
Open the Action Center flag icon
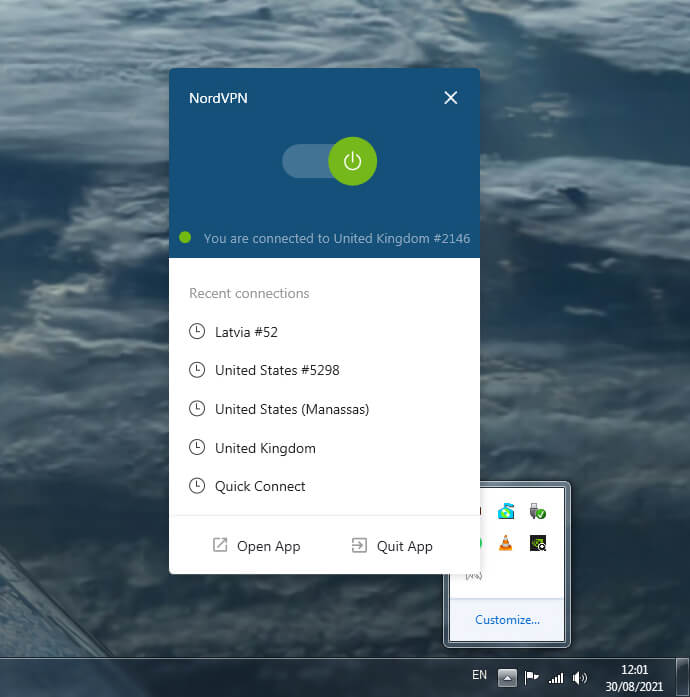click(532, 677)
